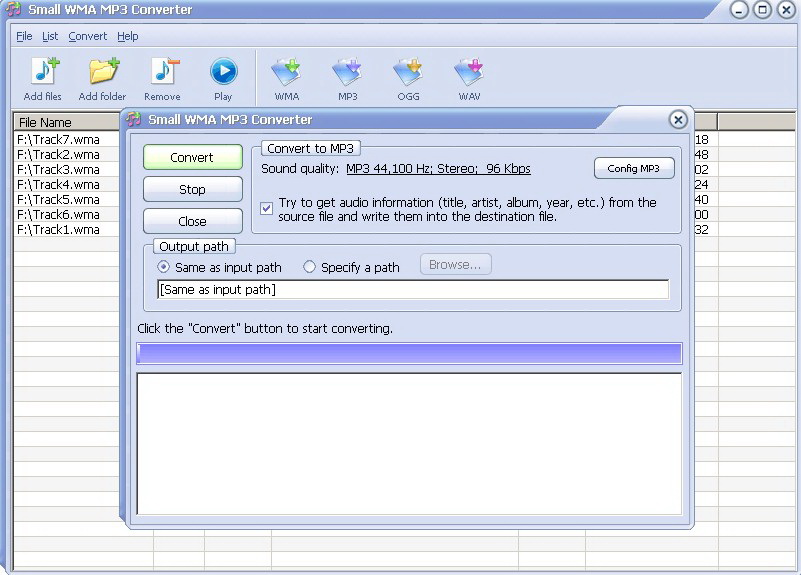Close the converter dialog with X
Image resolution: width=801 pixels, height=575 pixels.
coord(678,119)
